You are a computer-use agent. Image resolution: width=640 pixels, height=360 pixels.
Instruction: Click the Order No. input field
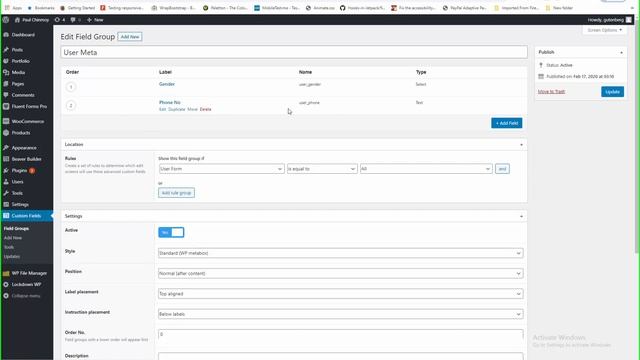click(340, 334)
